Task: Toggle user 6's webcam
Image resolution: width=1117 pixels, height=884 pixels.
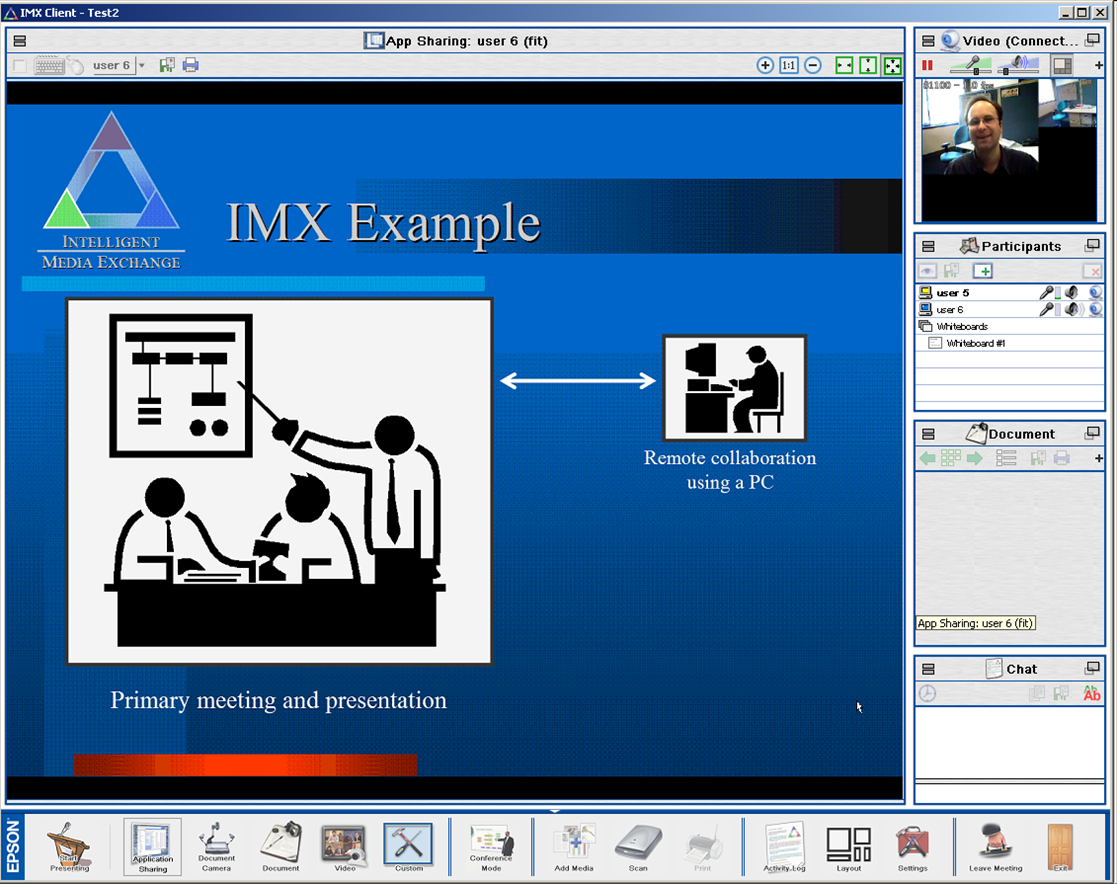Action: click(1096, 310)
